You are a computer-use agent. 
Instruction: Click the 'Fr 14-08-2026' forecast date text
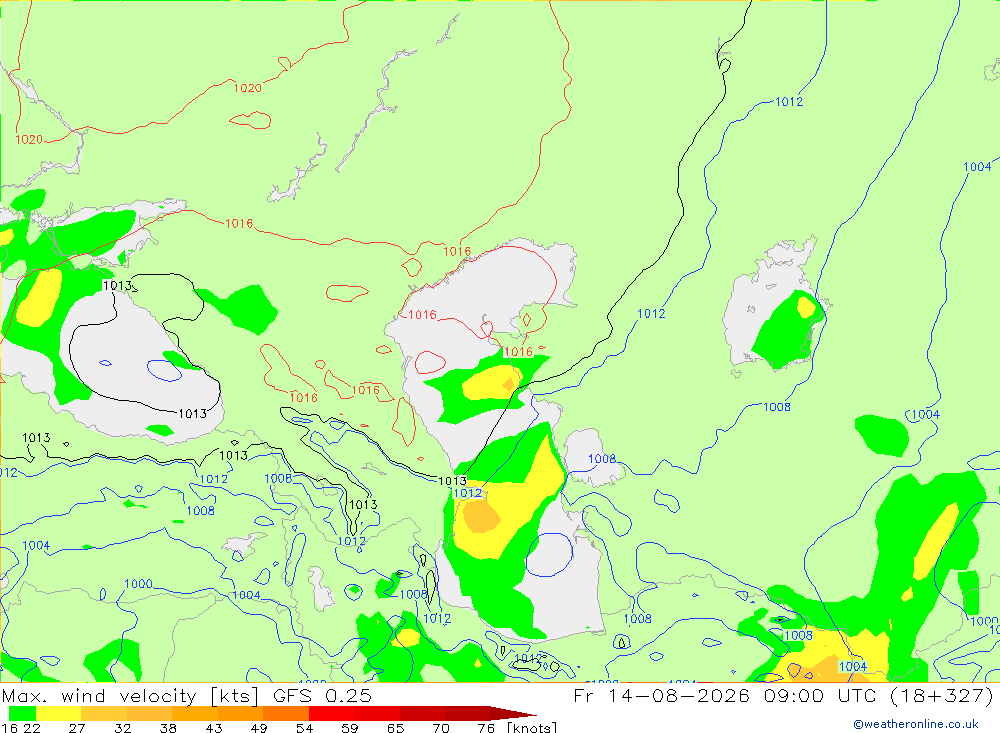pyautogui.click(x=661, y=695)
